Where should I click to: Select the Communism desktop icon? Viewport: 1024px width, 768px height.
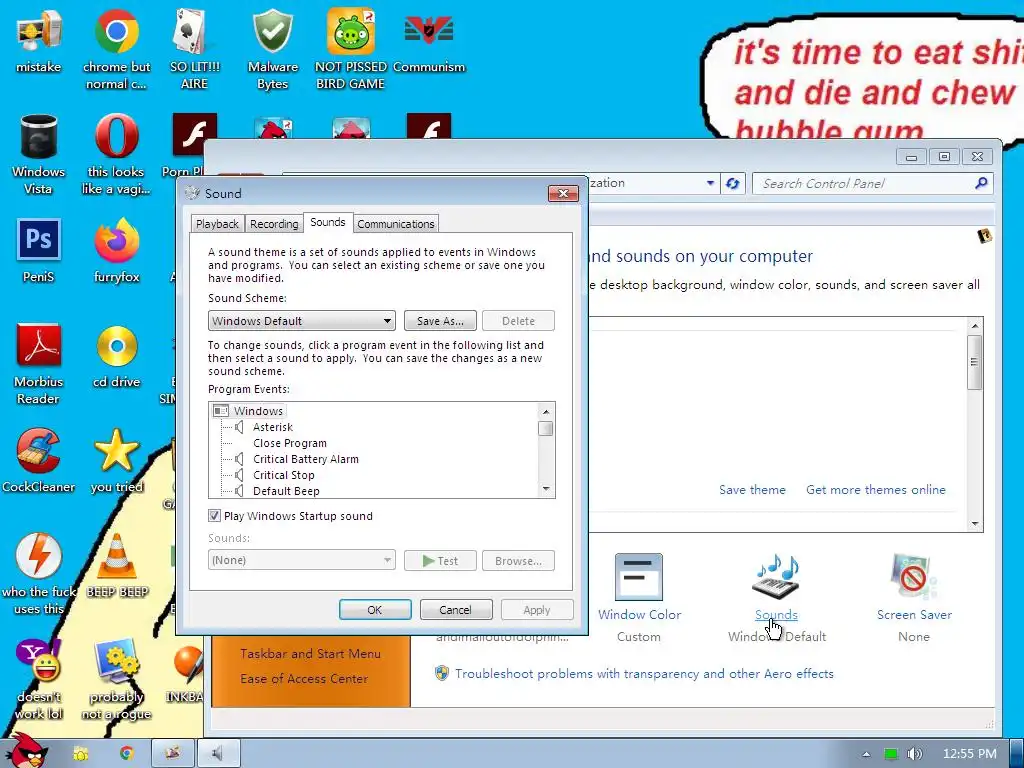429,40
